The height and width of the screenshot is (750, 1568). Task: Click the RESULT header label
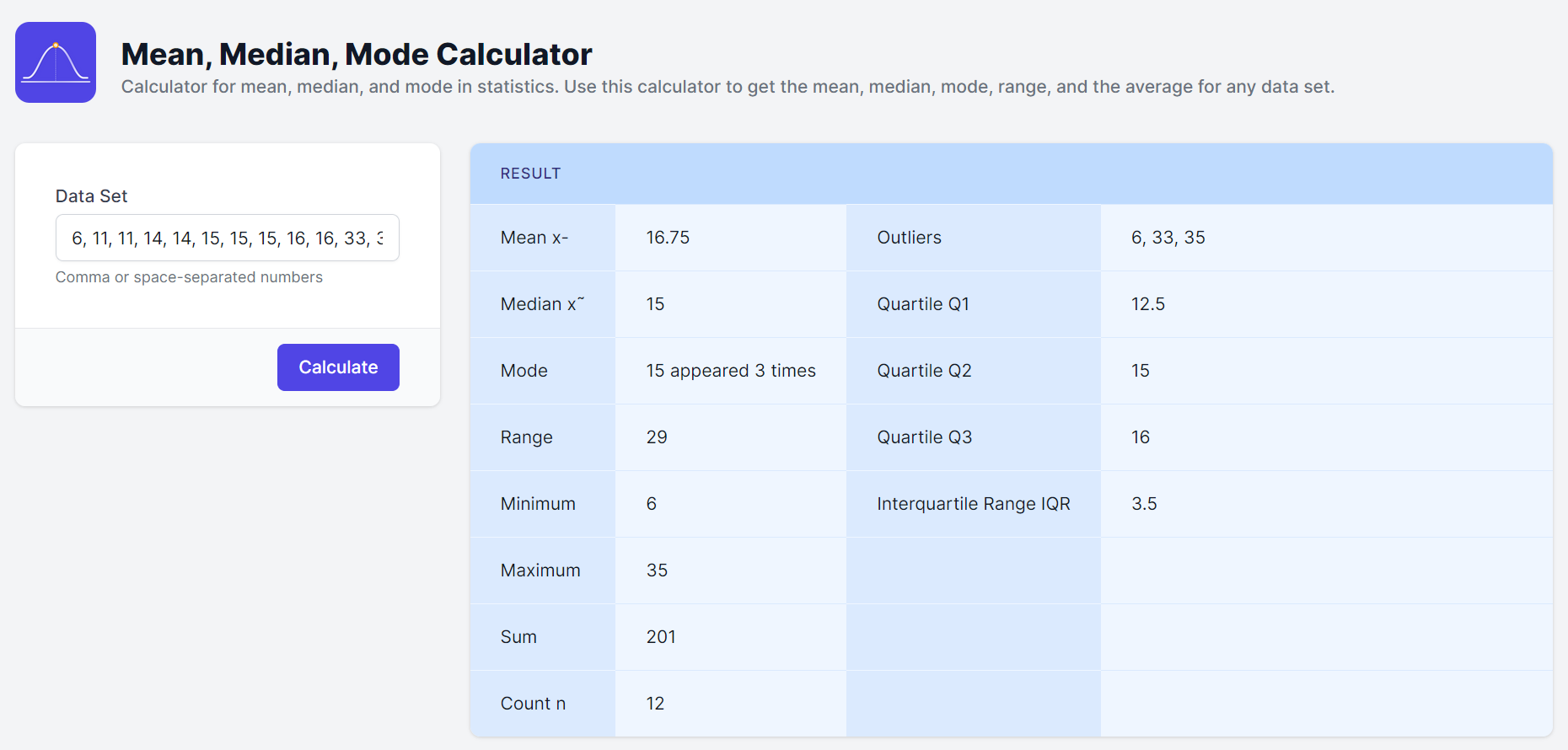coord(530,174)
